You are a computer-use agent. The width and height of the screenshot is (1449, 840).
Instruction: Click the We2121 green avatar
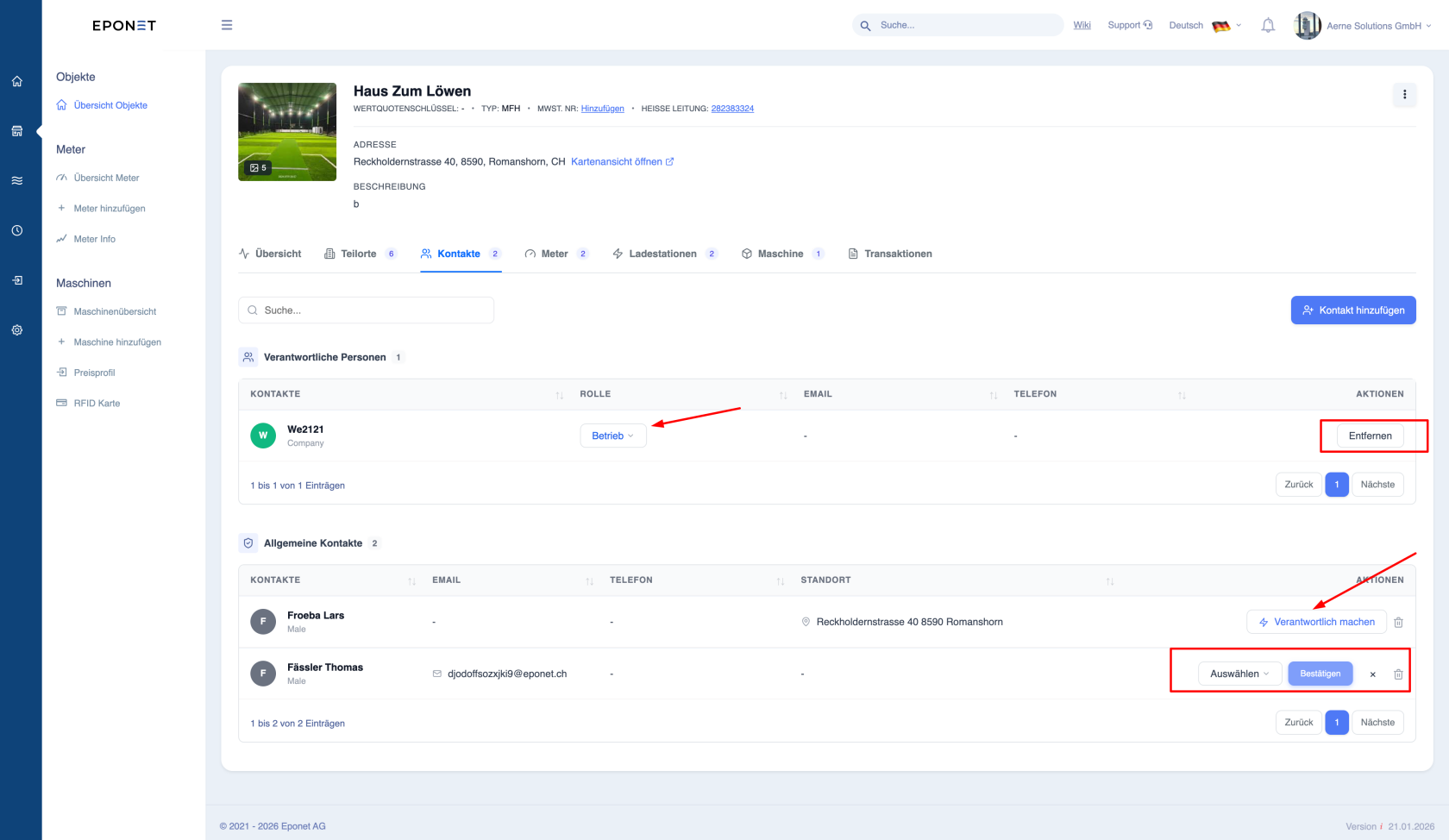tap(263, 436)
